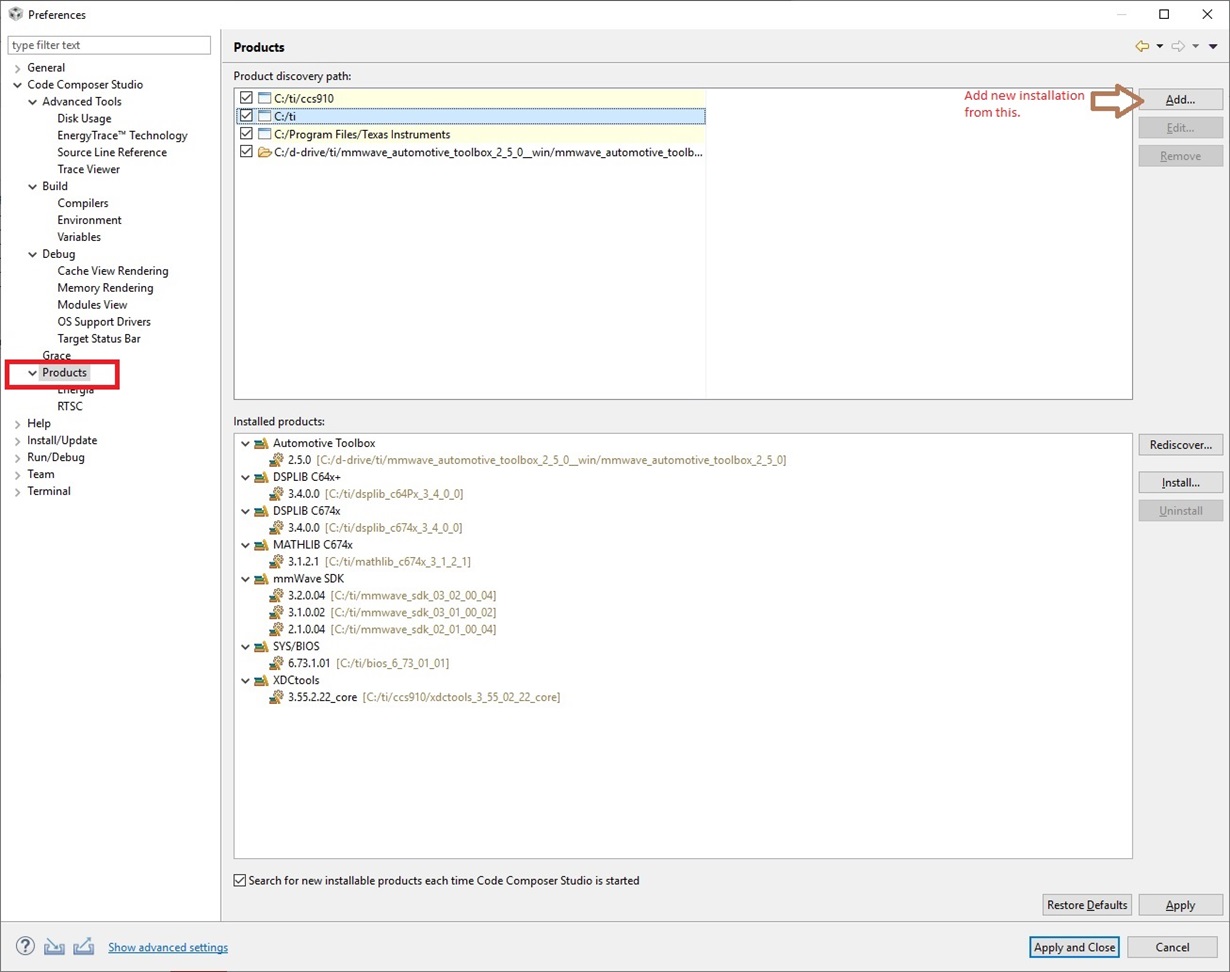Click the Cancel button
This screenshot has height=972, width=1230.
[x=1172, y=947]
